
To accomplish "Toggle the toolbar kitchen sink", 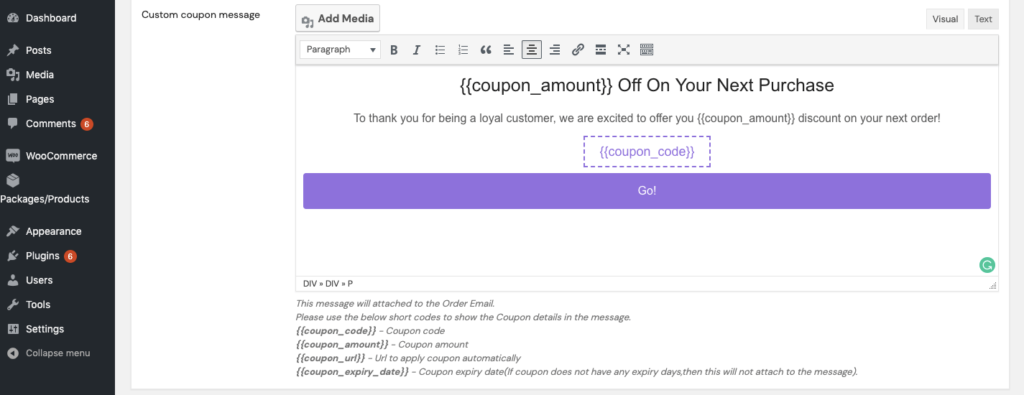I will [647, 50].
